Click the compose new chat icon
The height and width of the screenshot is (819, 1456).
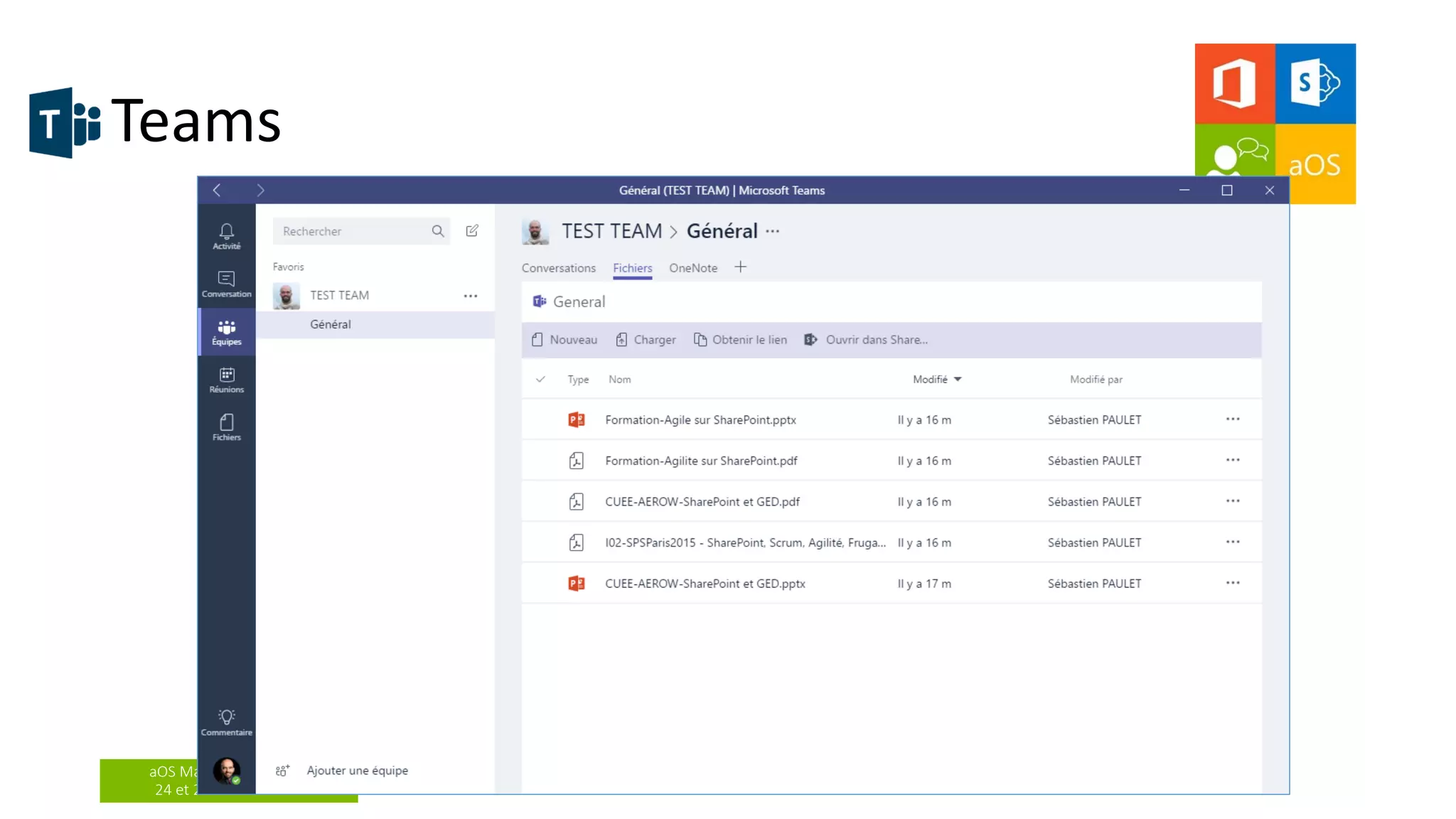(x=472, y=231)
